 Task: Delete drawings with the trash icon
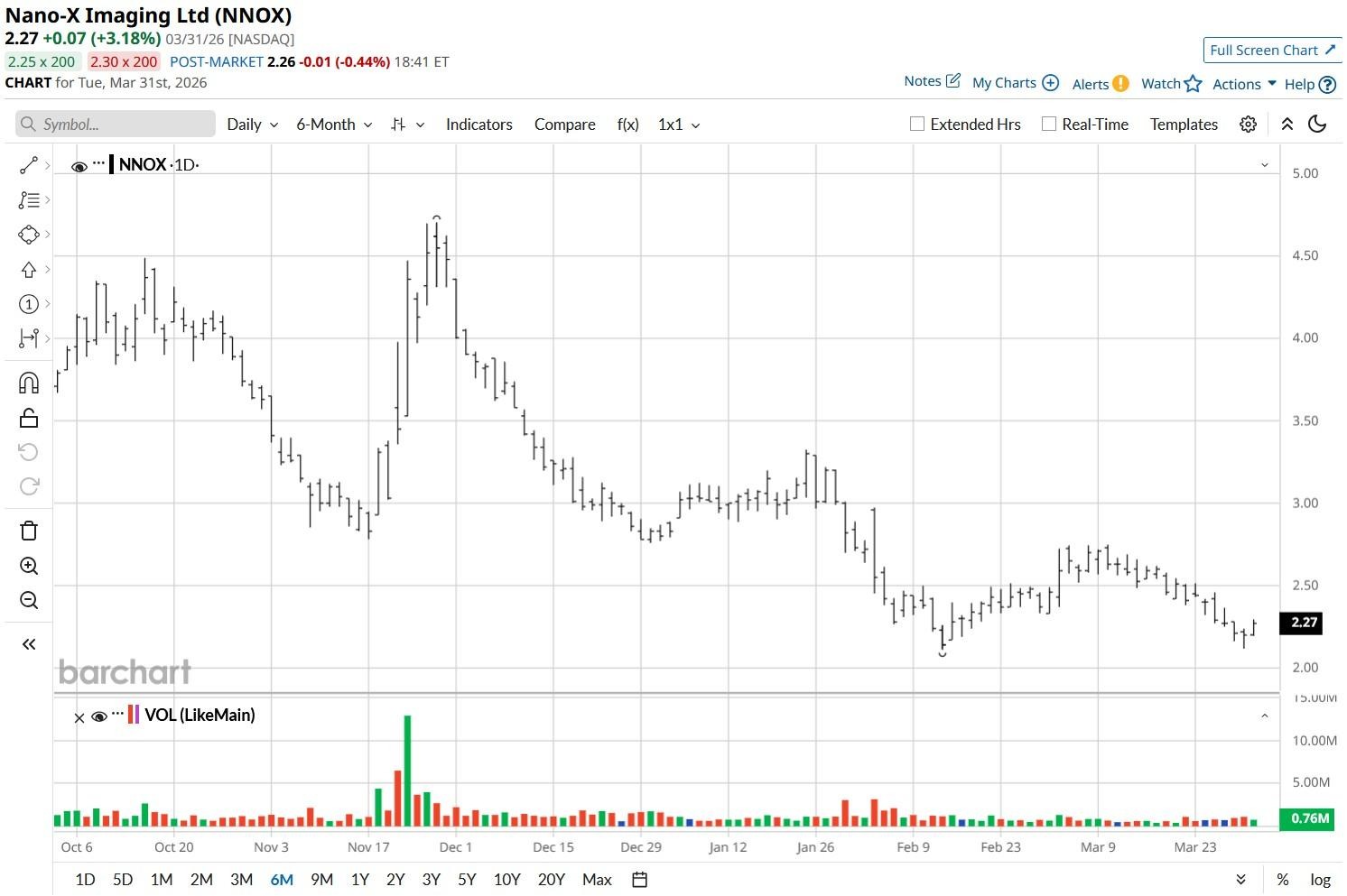29,531
